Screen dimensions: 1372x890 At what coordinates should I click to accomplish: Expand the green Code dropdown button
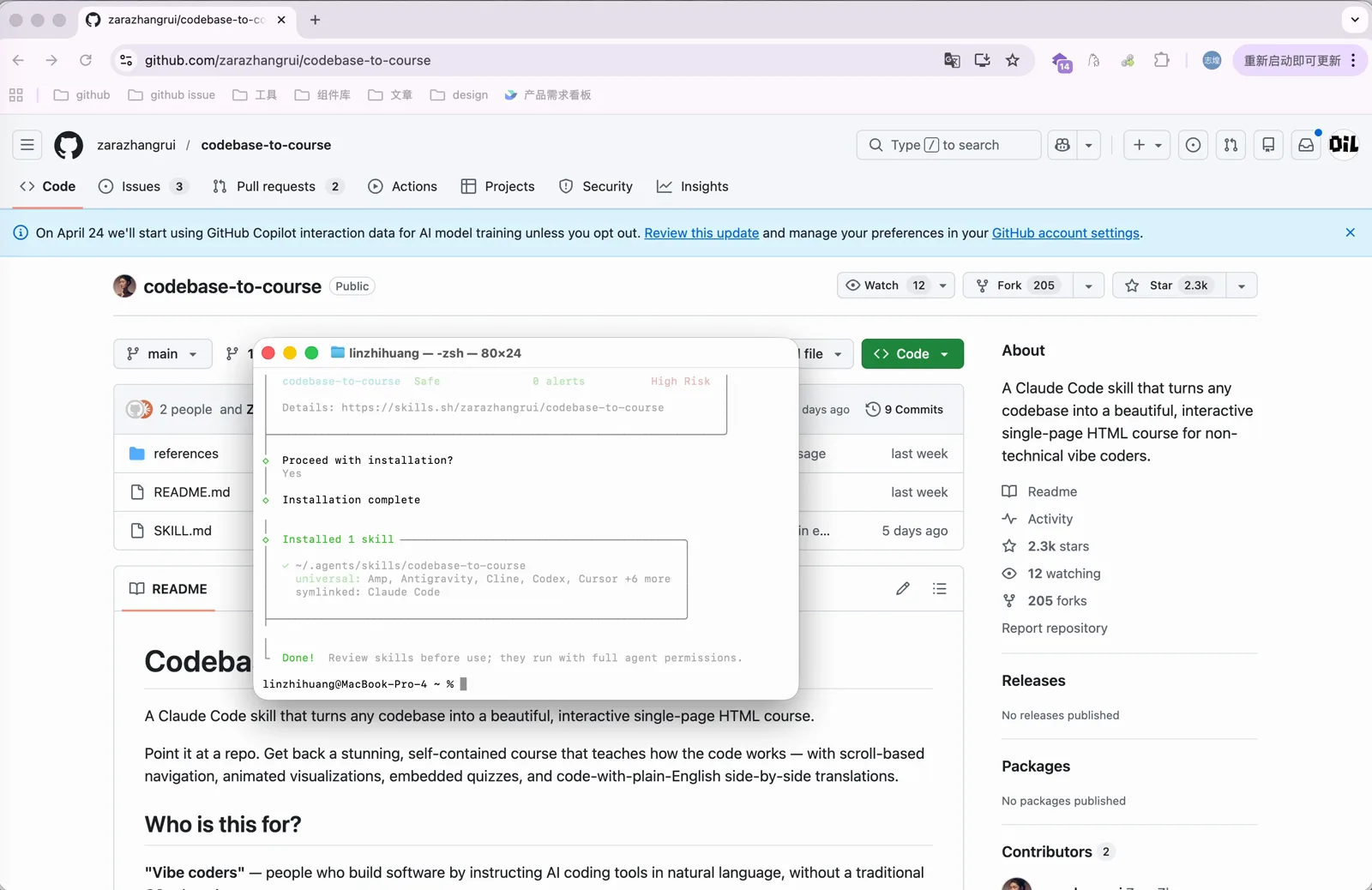(912, 353)
